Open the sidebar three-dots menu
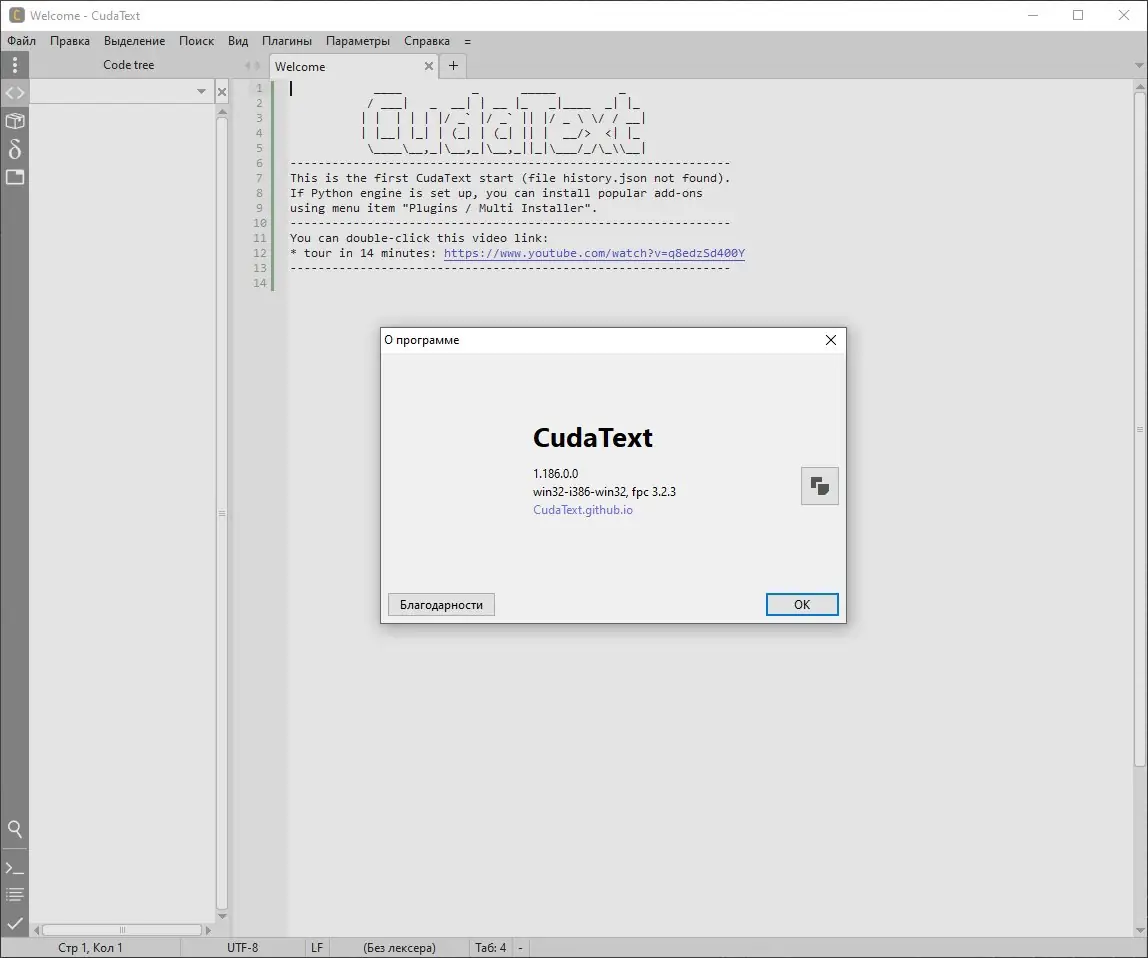The height and width of the screenshot is (958, 1148). click(x=15, y=65)
